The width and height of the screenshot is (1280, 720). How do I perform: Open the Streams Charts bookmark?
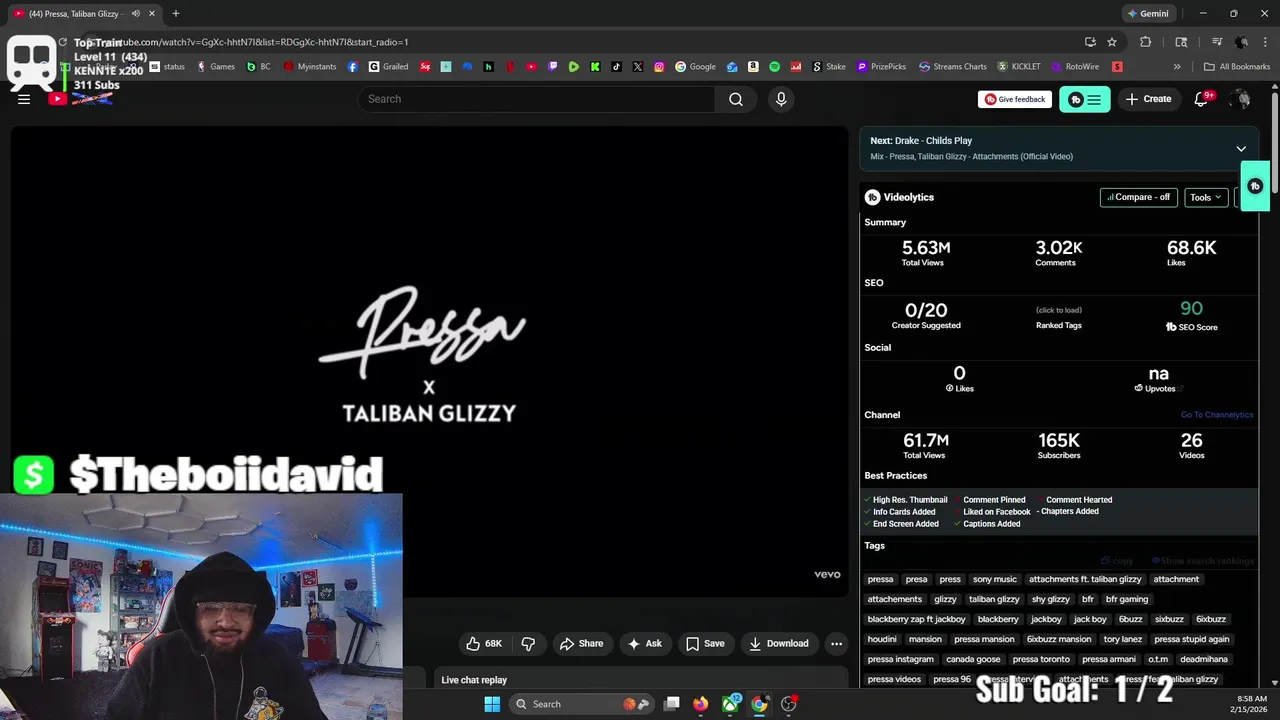point(953,67)
